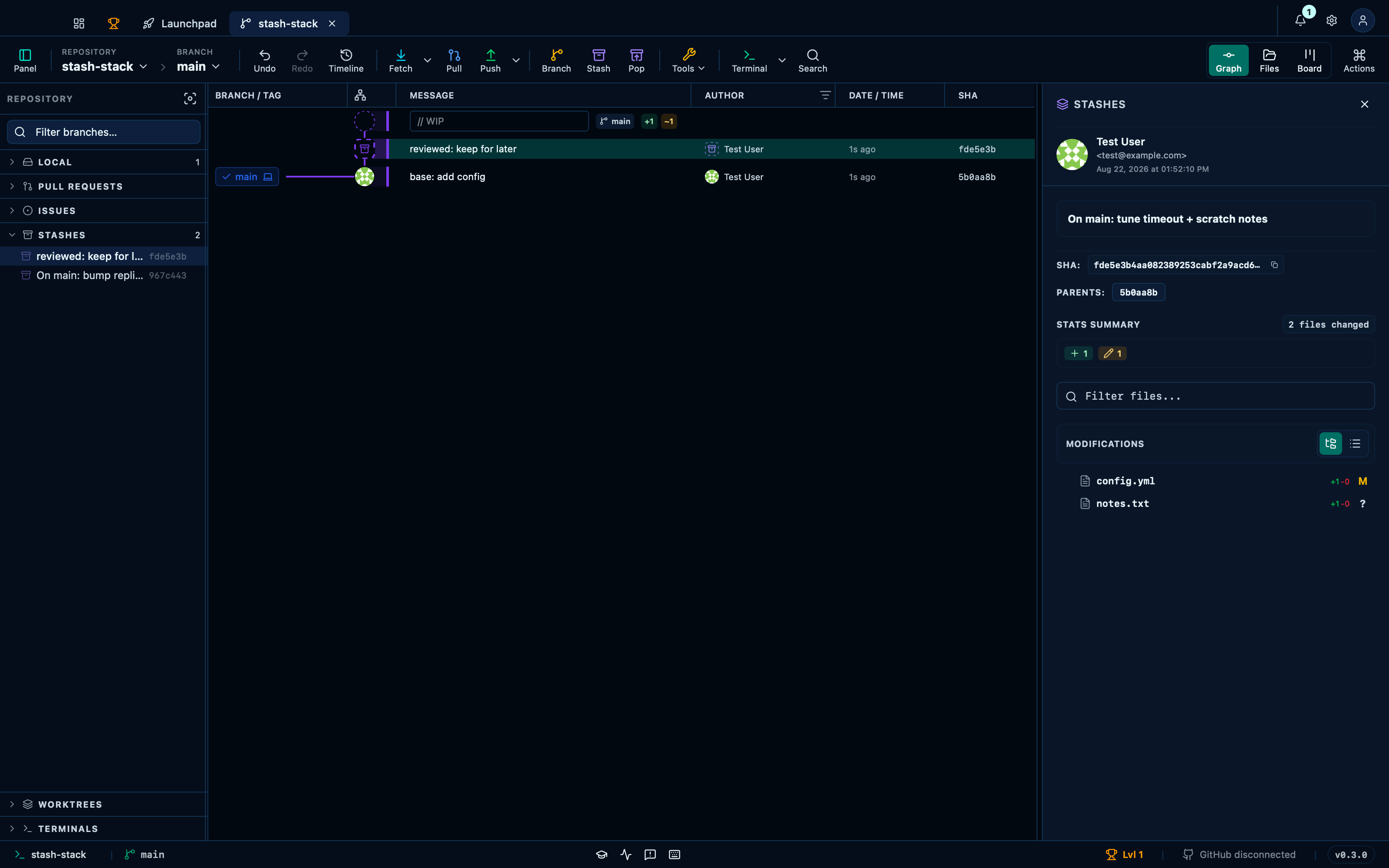Open Terminal options dropdown arrow
Image resolution: width=1389 pixels, height=868 pixels.
782,60
